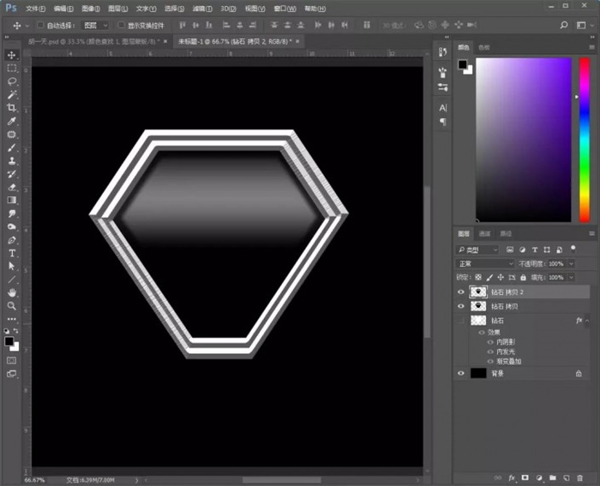Click the rainbow hue slider strip
Screen dimensions: 600x486
585,140
